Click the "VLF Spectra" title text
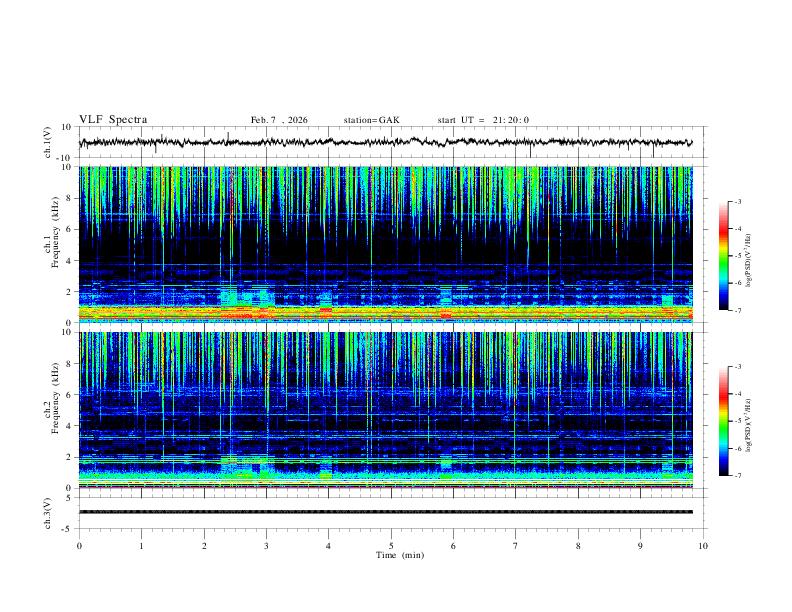Screen dimensions: 792x612 [113, 120]
